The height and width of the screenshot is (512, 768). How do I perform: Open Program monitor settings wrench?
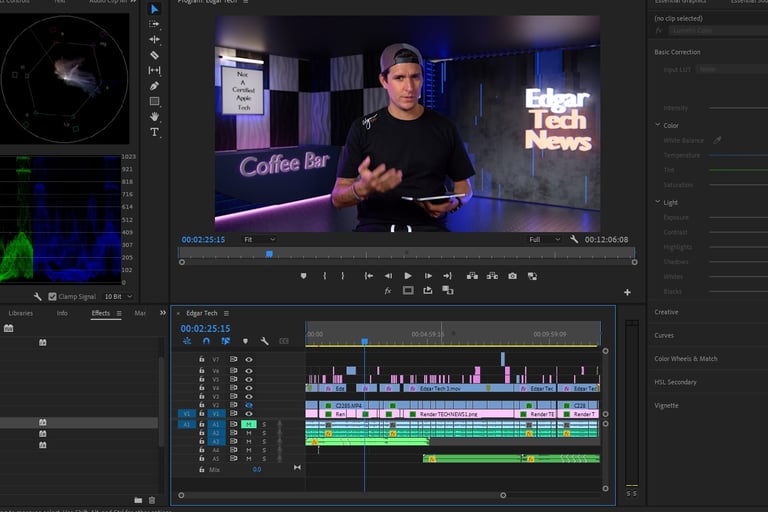574,239
